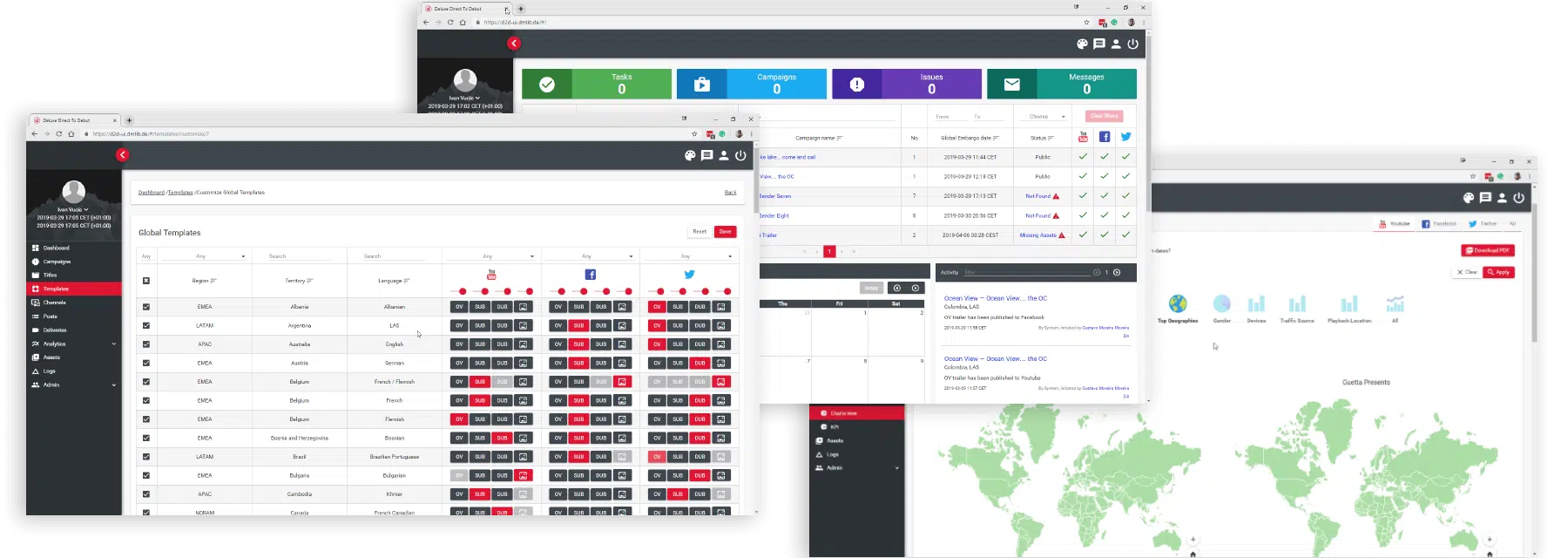Click the Issues tile on the dashboard window
This screenshot has width=1568, height=558.
(x=907, y=84)
